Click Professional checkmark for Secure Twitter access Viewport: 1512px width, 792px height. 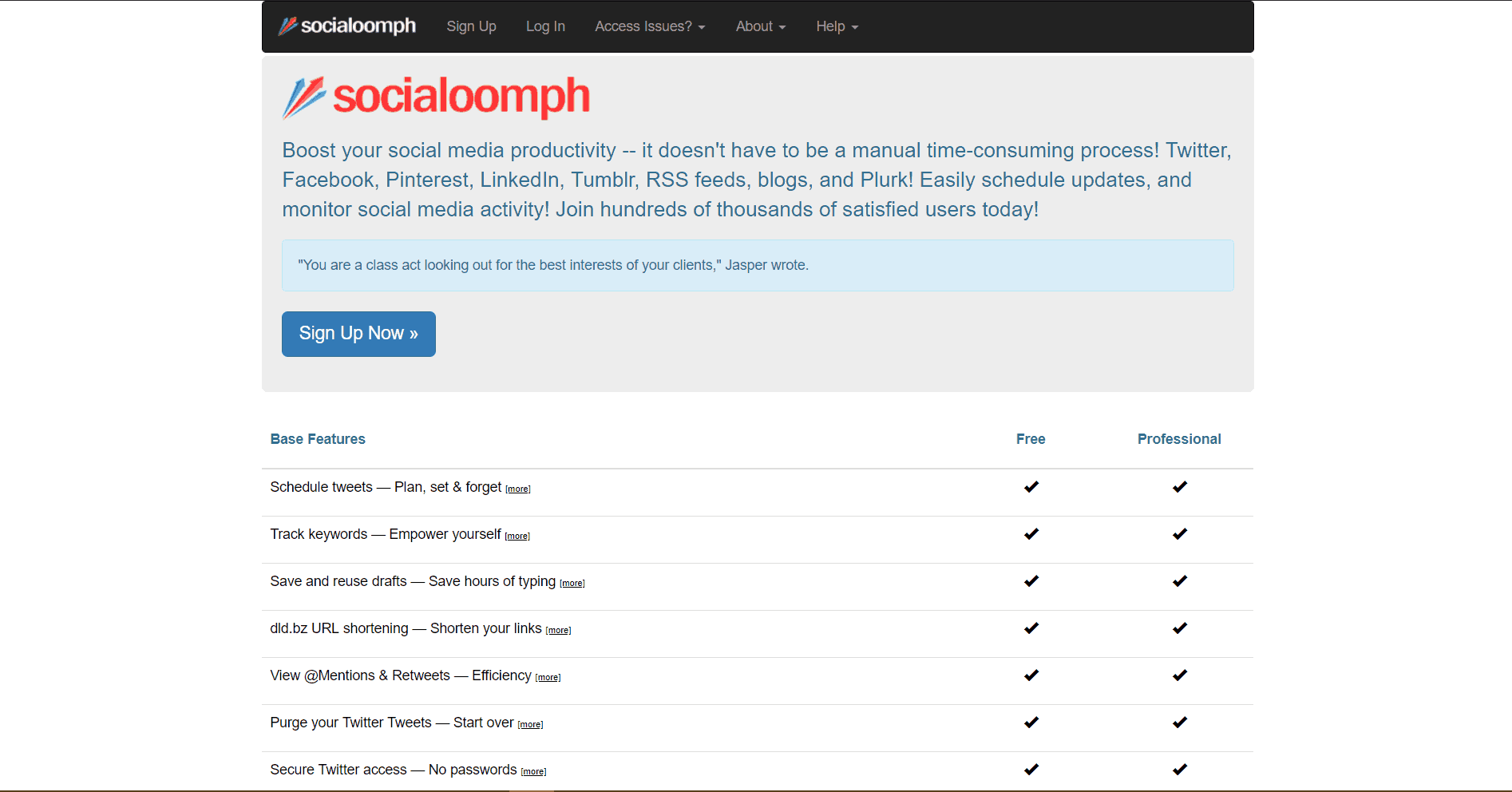click(1180, 769)
